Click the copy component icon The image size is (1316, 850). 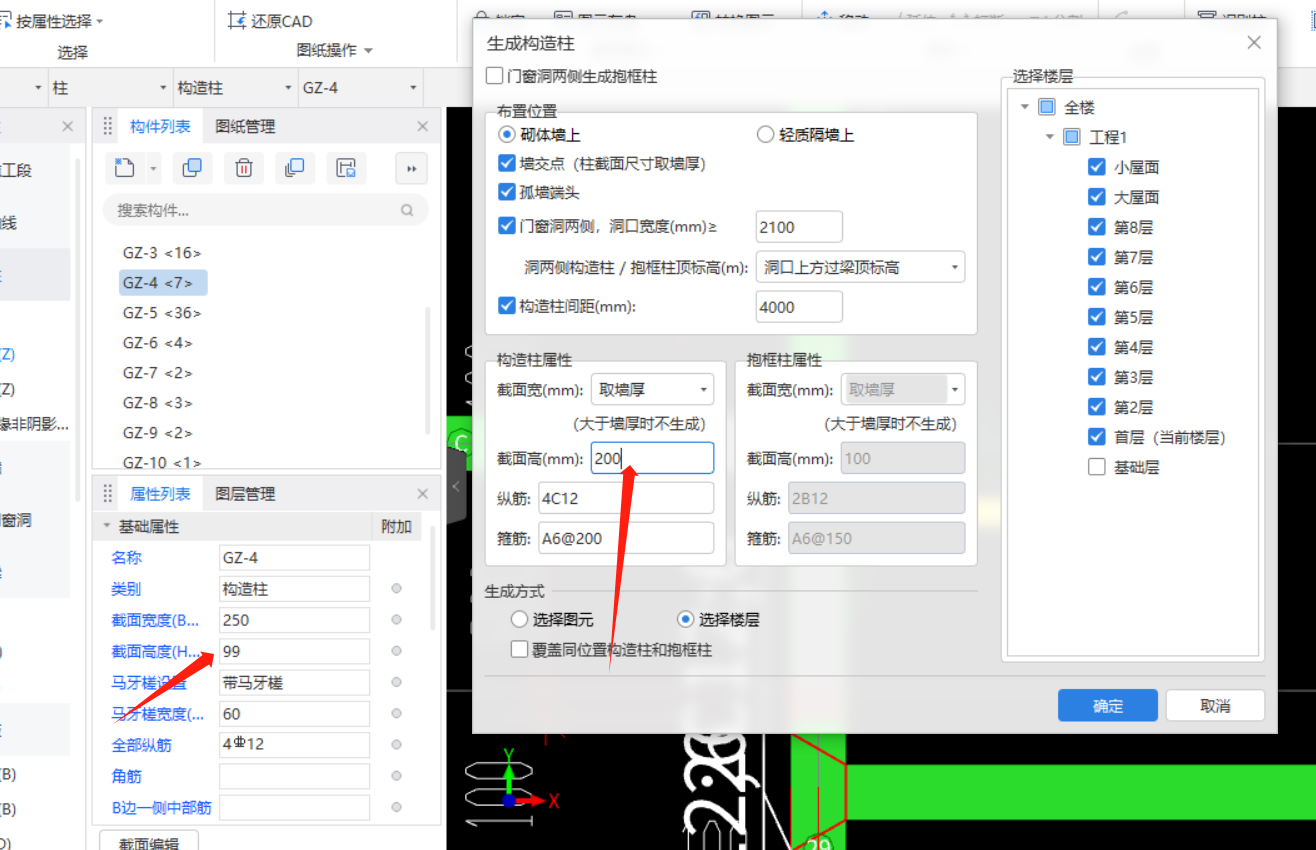[192, 168]
